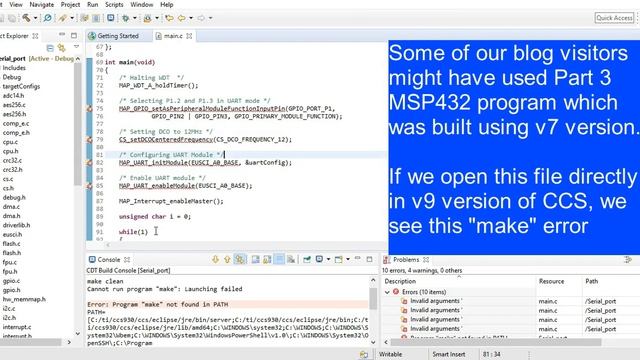Click the Problems horizontal scrollbar
Screen dimensions: 640x360
(x=496, y=342)
